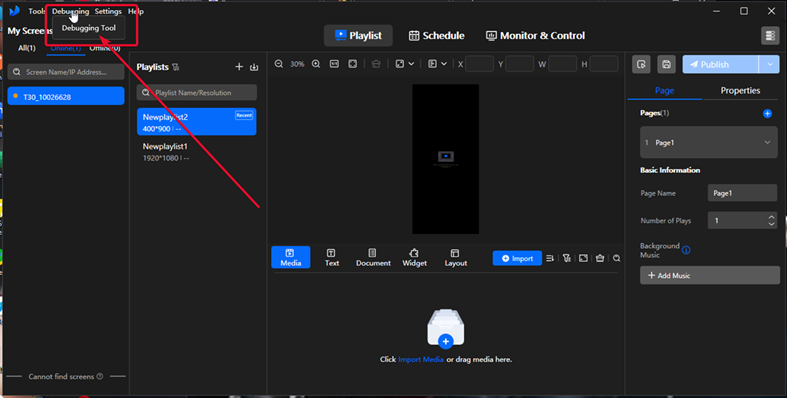
Task: Click the Publish button
Action: point(720,64)
